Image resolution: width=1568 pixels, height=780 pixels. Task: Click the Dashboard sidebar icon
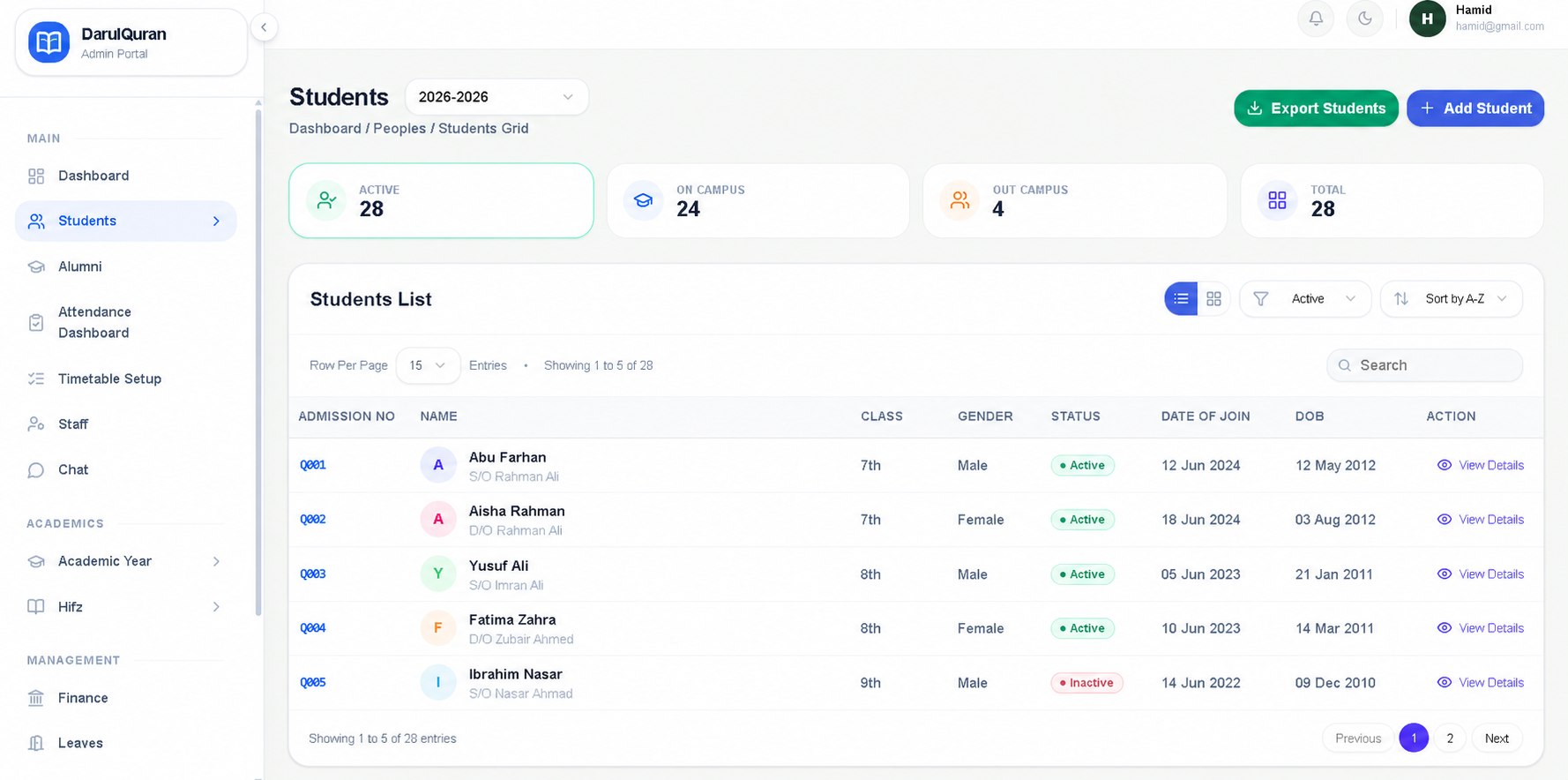pyautogui.click(x=36, y=176)
